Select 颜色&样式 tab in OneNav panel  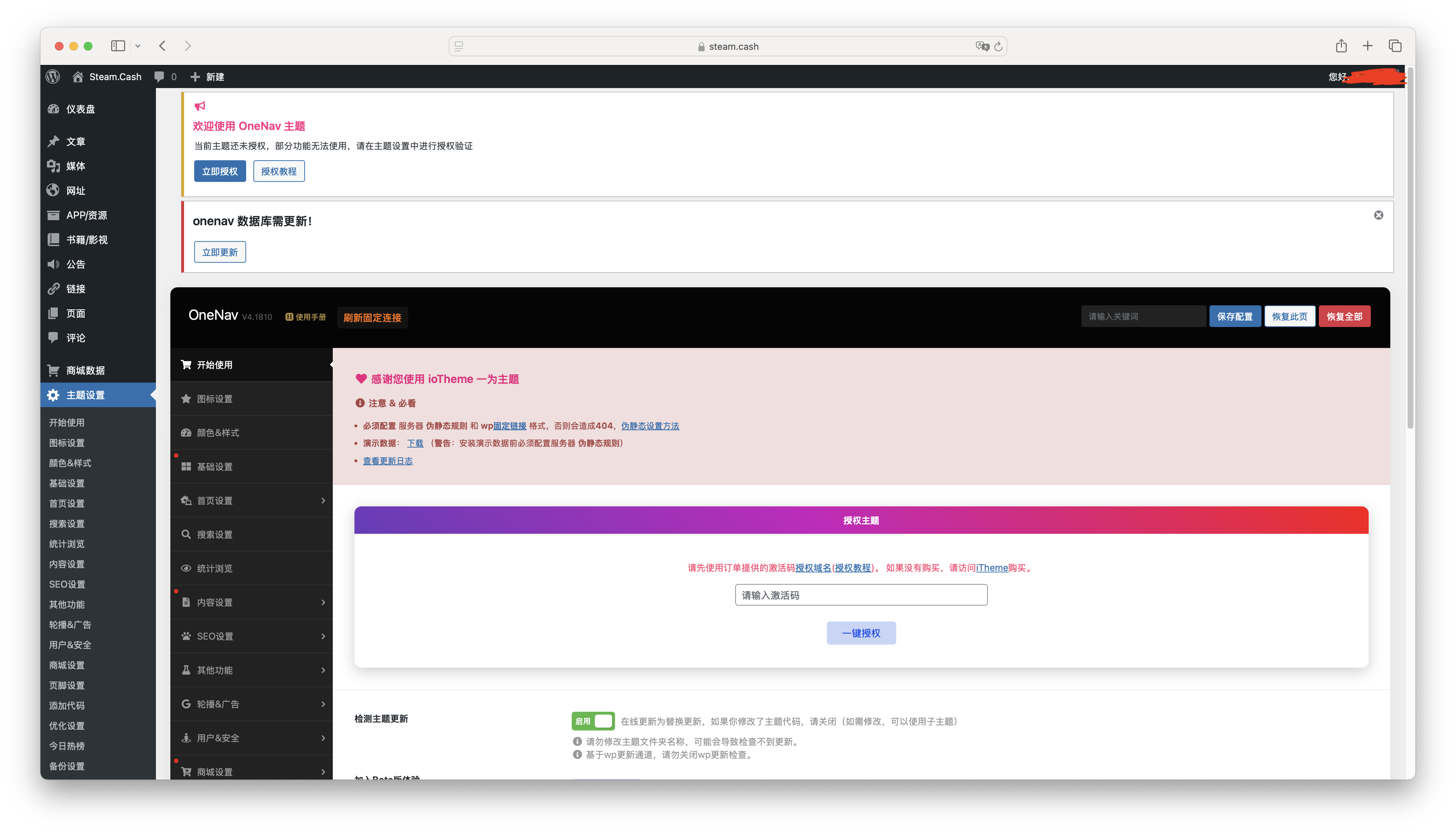point(251,432)
